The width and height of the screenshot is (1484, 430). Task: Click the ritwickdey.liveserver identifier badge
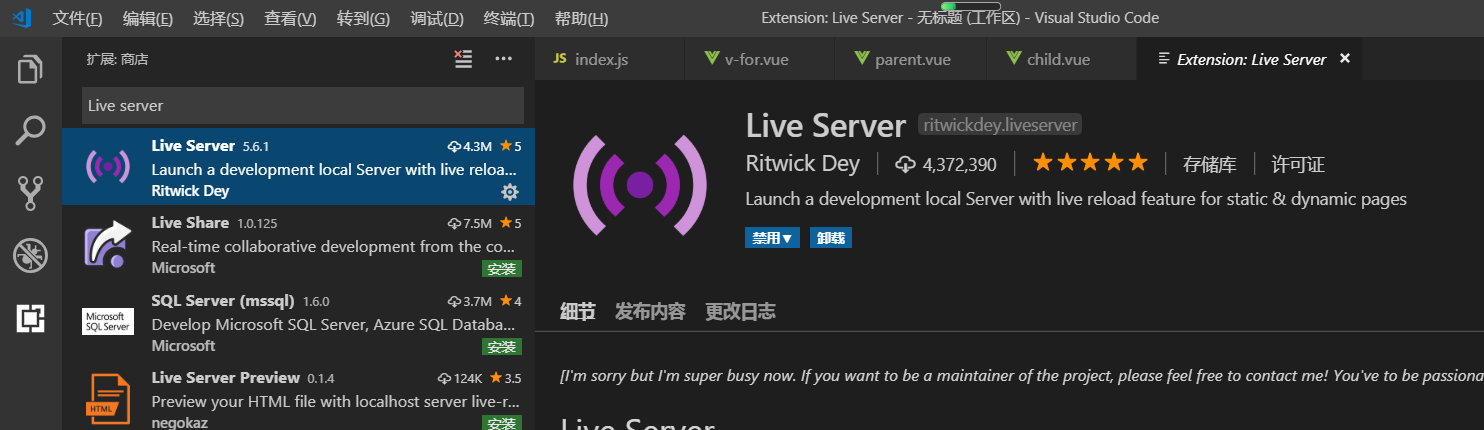1000,125
